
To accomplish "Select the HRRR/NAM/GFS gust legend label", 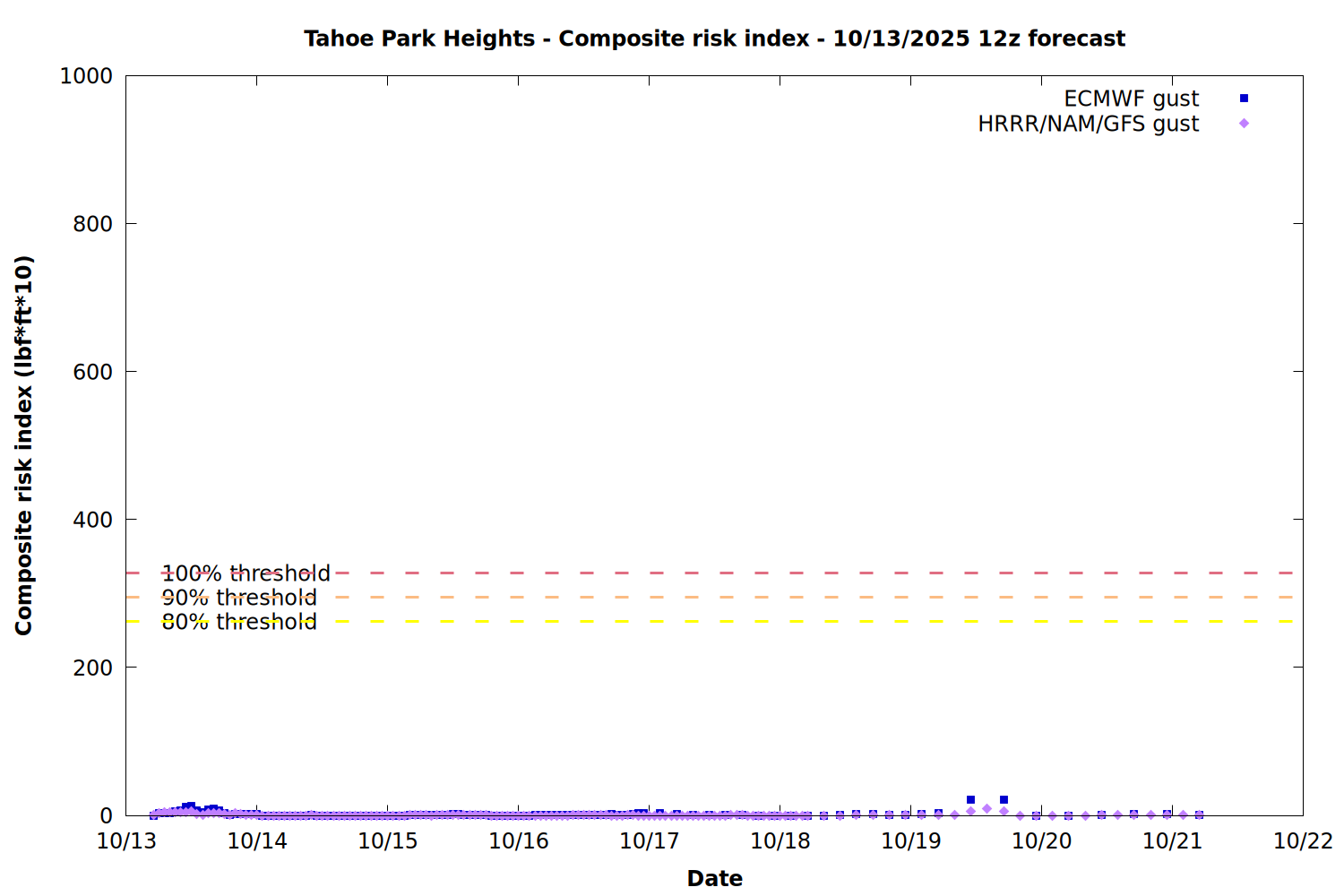I will pos(1088,124).
